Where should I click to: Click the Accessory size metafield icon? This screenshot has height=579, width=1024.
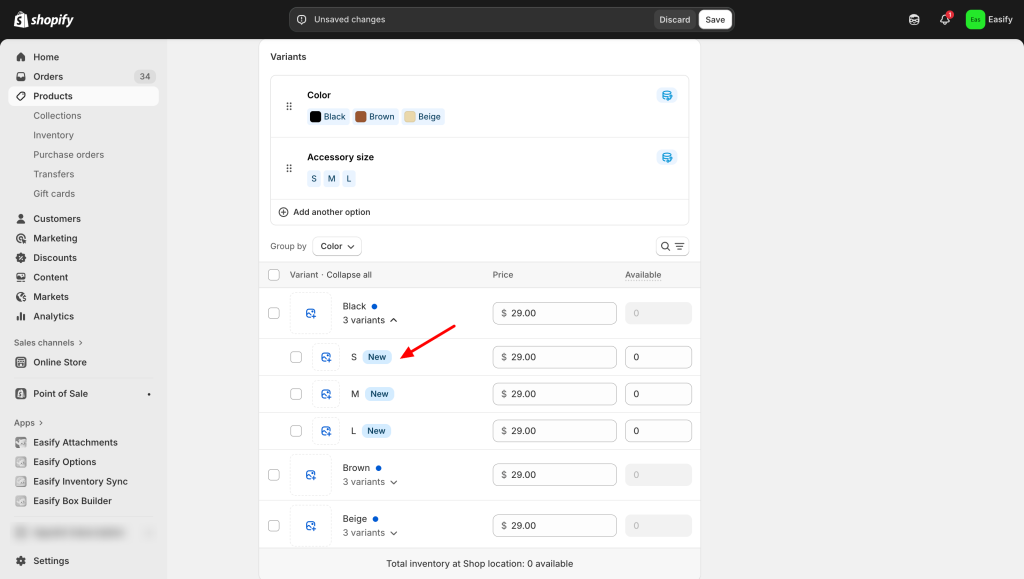click(667, 157)
